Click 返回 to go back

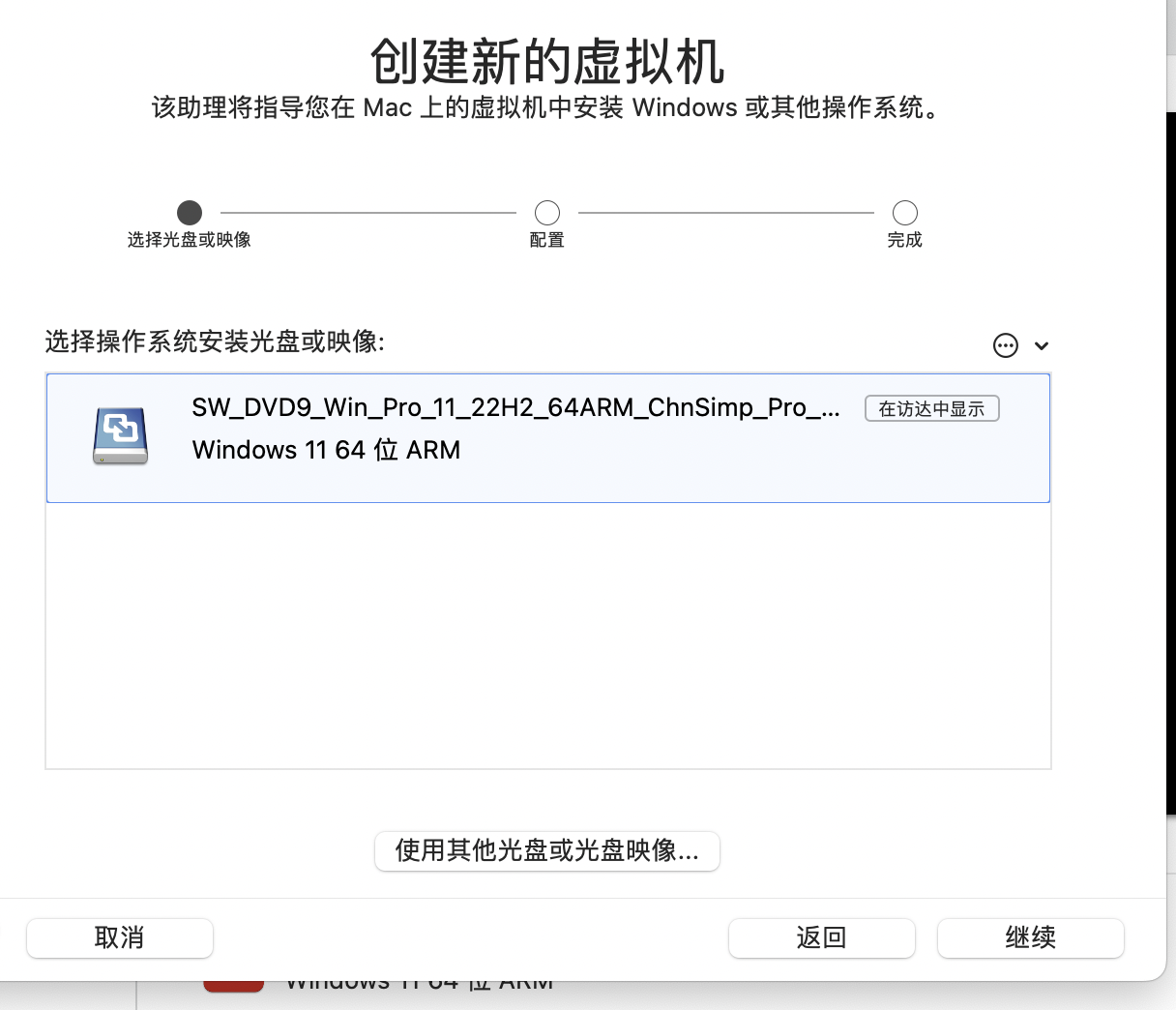pos(821,937)
